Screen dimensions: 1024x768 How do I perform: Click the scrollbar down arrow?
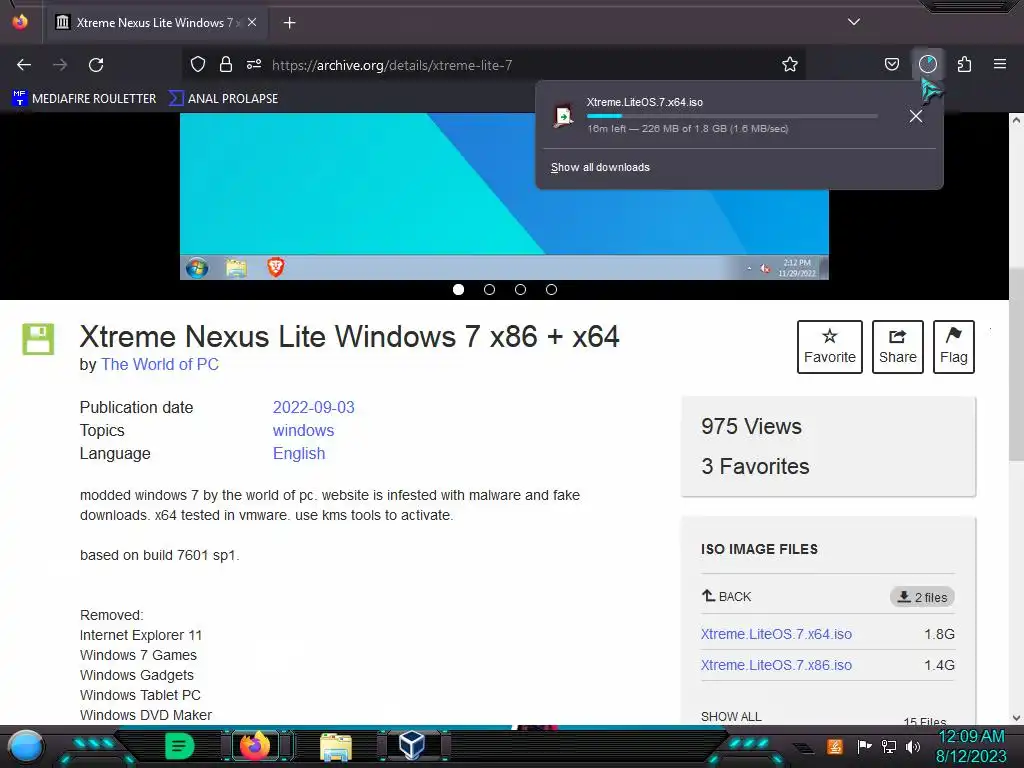point(1016,717)
